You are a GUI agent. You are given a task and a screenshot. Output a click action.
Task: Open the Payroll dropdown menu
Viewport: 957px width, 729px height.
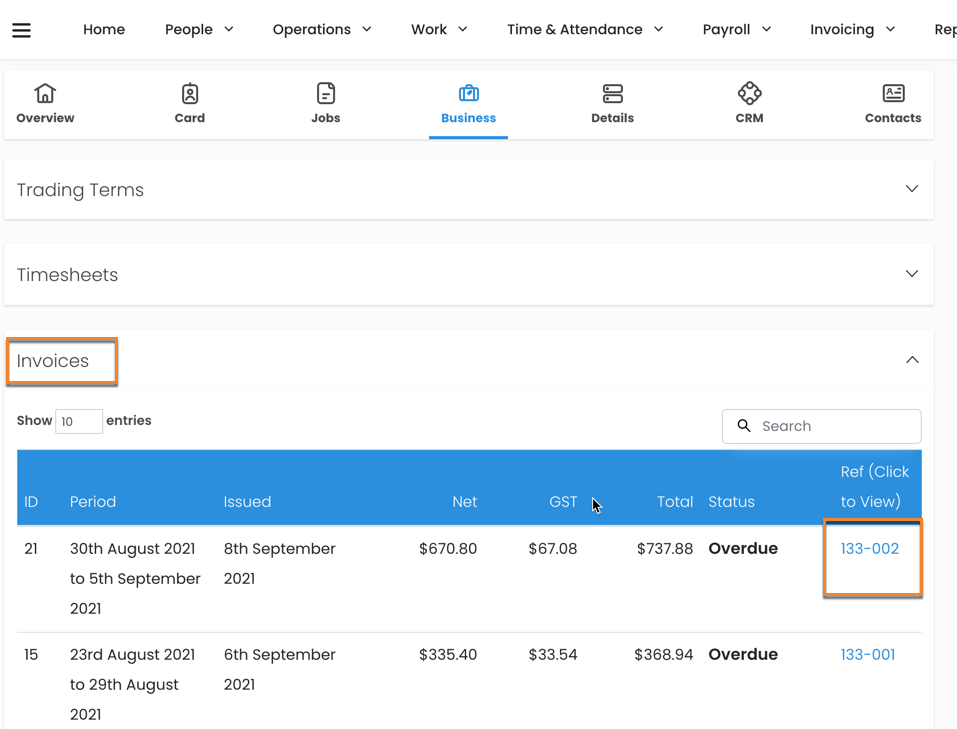pyautogui.click(x=736, y=30)
